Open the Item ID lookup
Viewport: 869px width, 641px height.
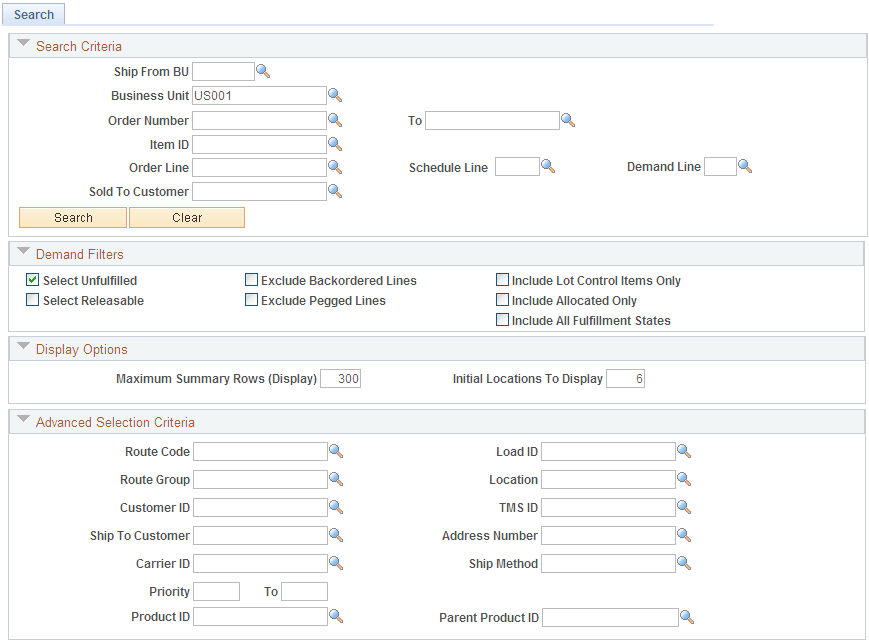tap(335, 143)
